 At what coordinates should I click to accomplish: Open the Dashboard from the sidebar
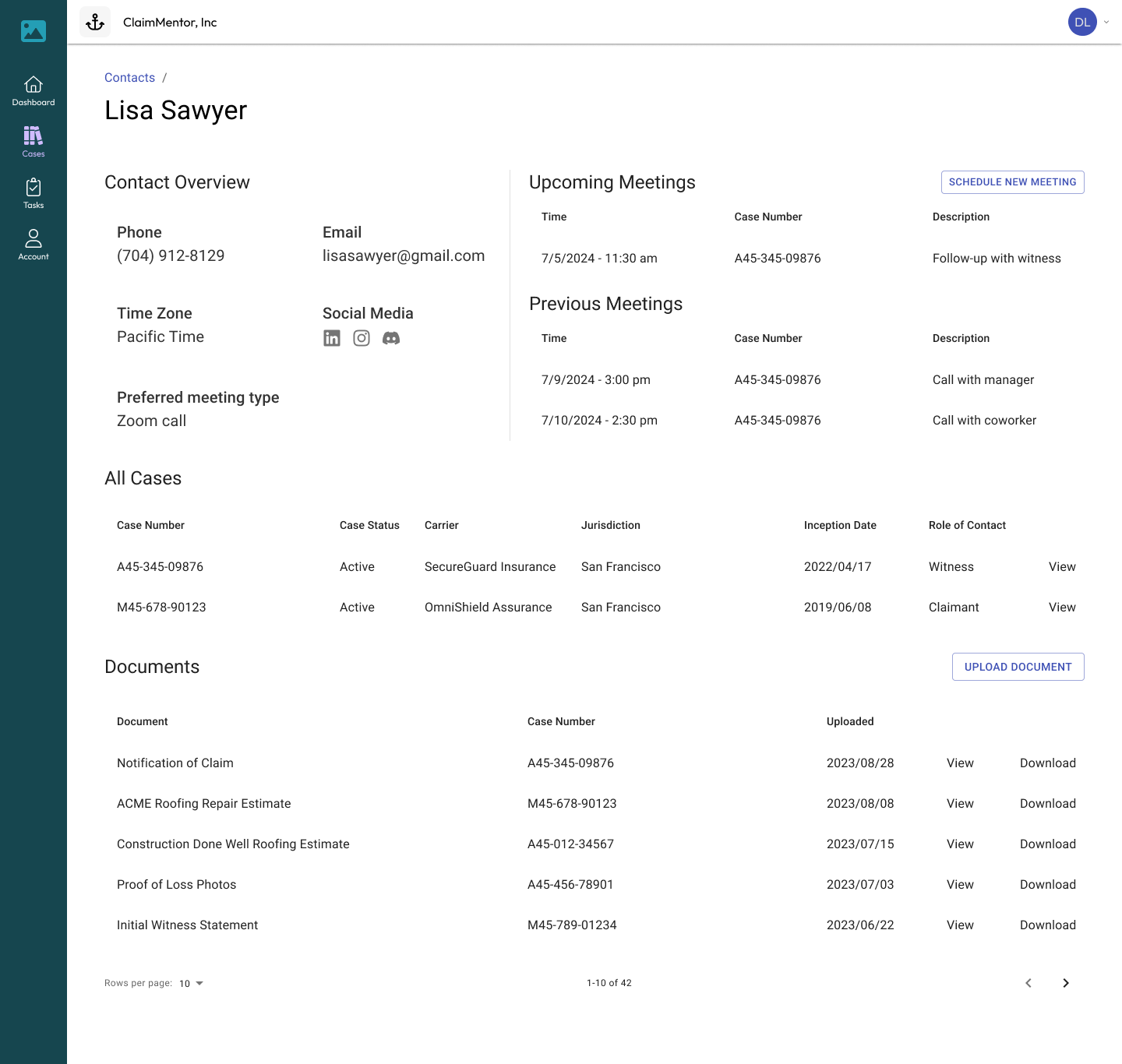pyautogui.click(x=33, y=89)
